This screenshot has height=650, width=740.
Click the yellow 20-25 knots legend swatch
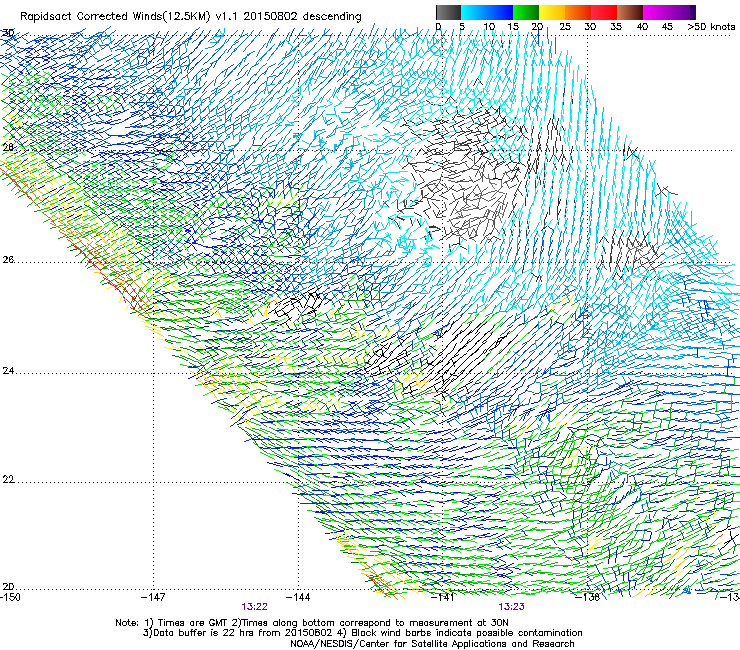click(552, 12)
